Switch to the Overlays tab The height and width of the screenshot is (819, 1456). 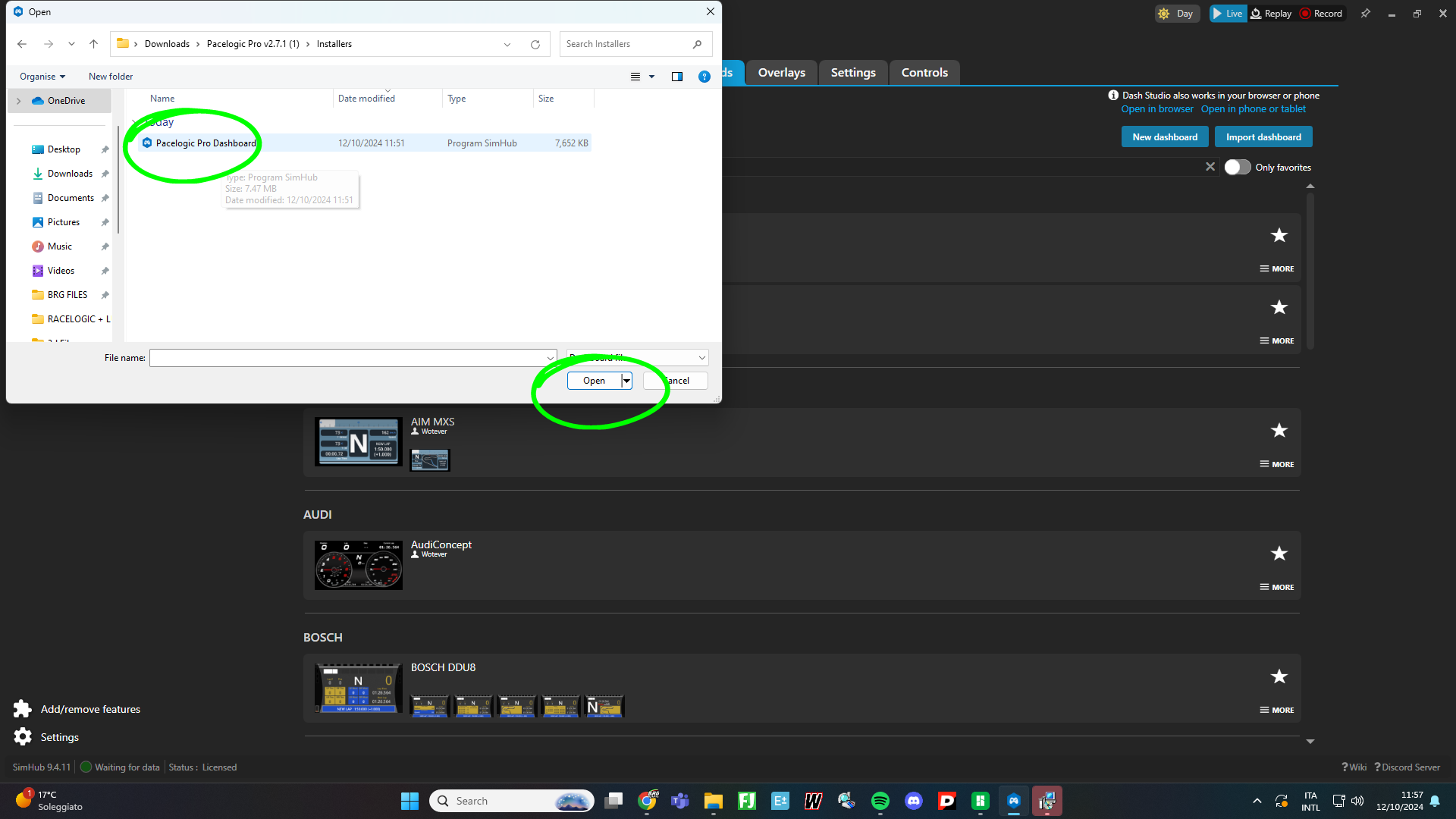(x=782, y=73)
